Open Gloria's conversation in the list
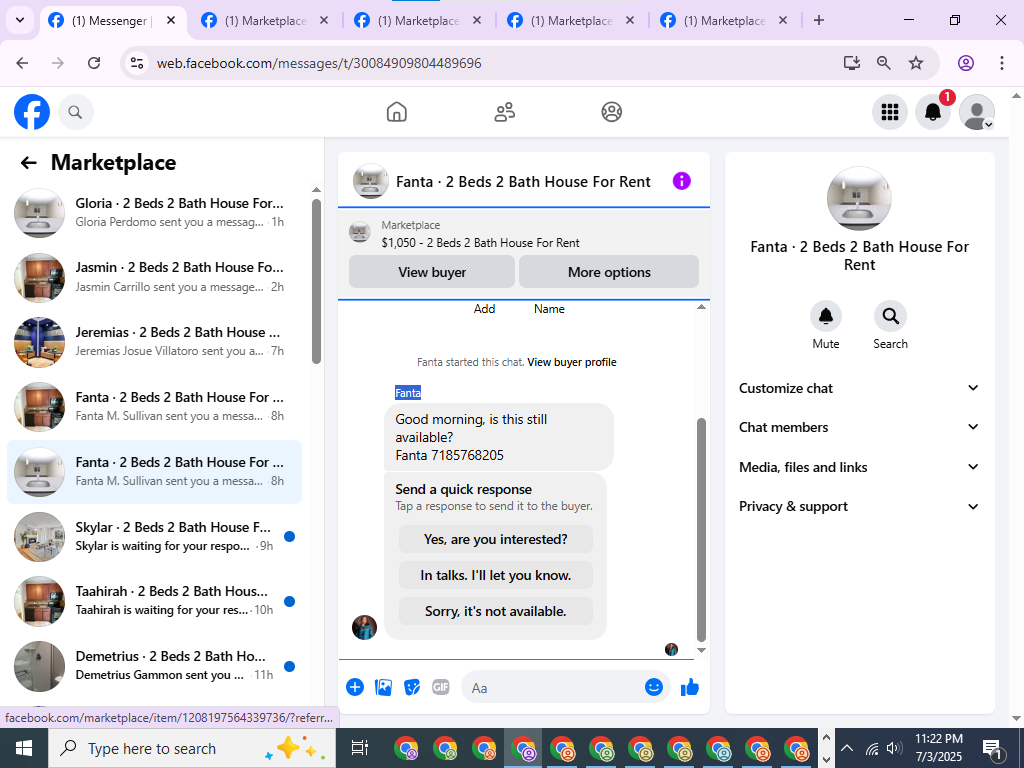 155,213
